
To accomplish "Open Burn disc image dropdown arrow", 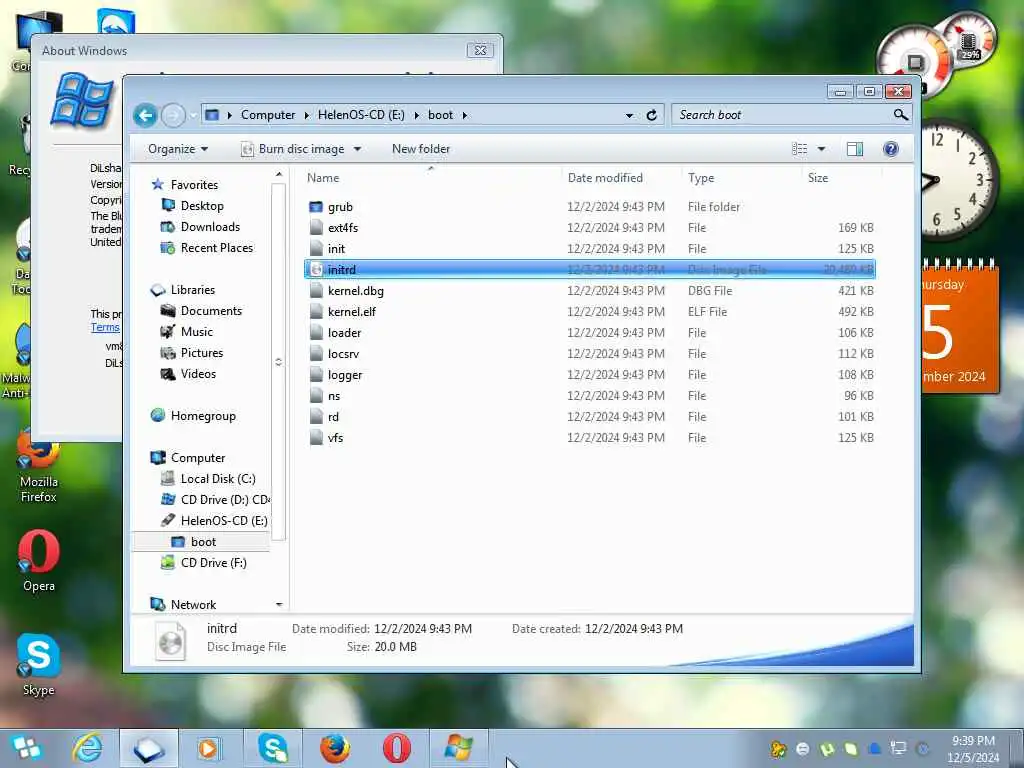I will [357, 149].
